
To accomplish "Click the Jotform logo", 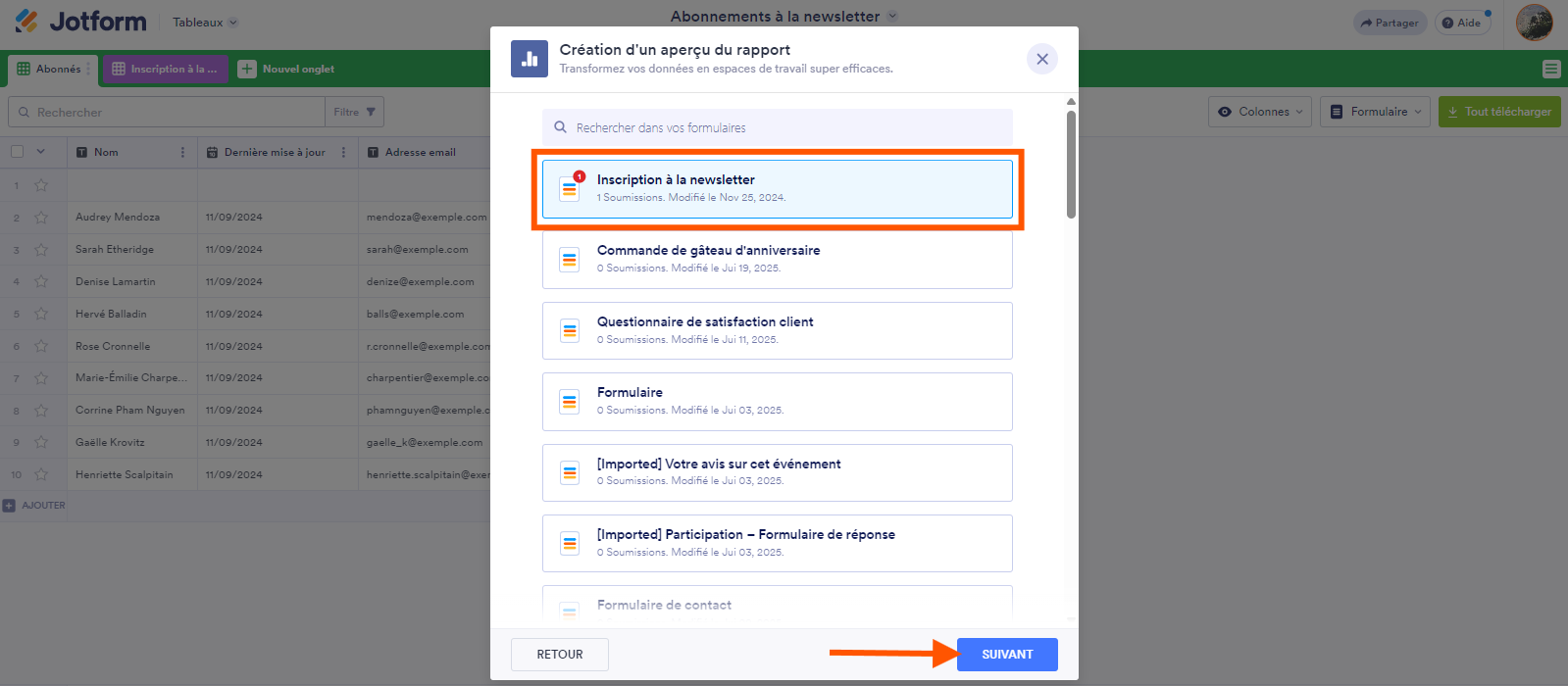I will click(80, 22).
